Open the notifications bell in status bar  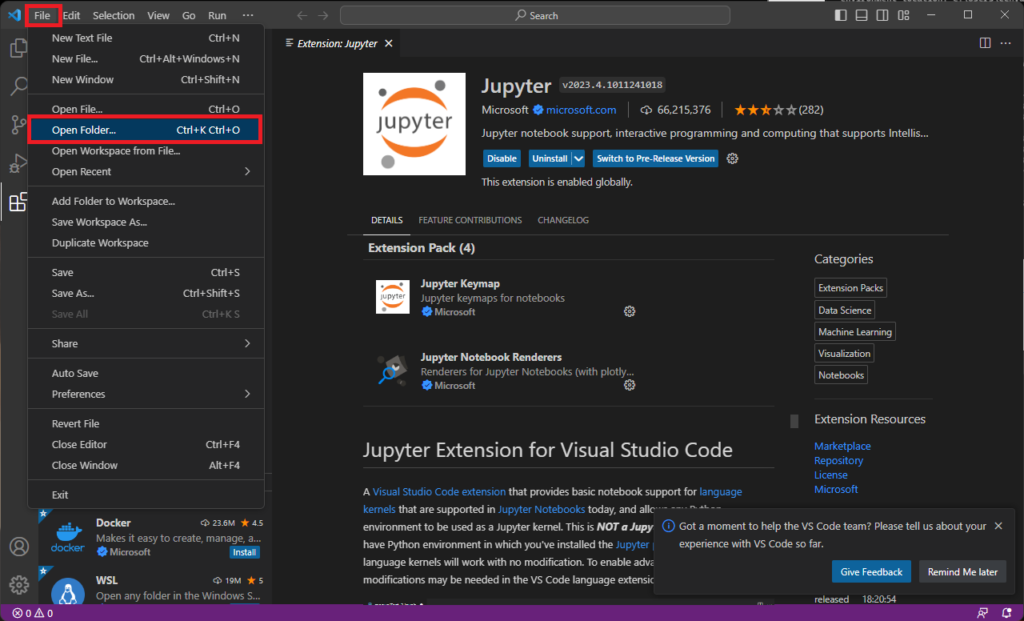tap(1006, 613)
